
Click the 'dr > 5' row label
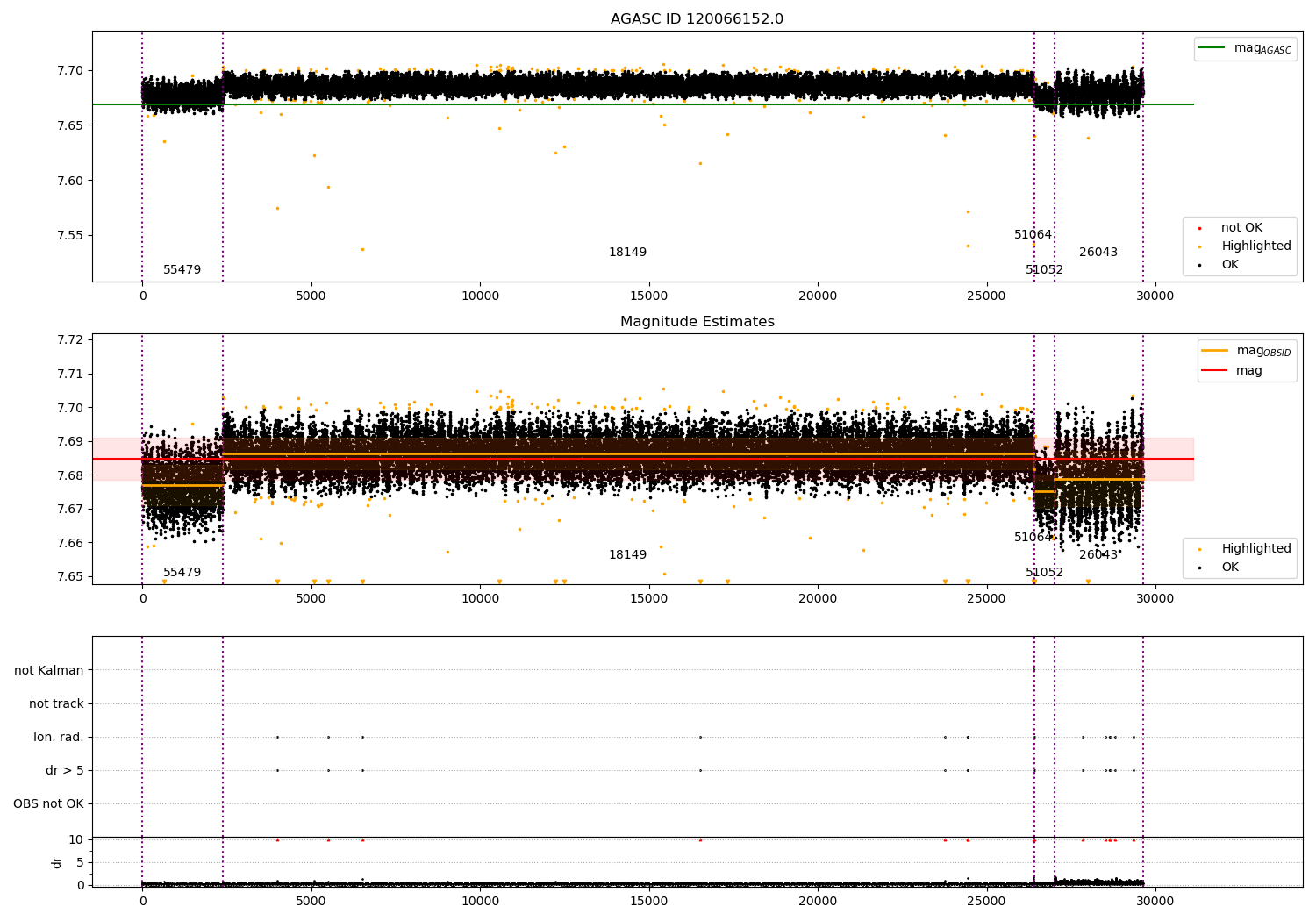pos(65,771)
